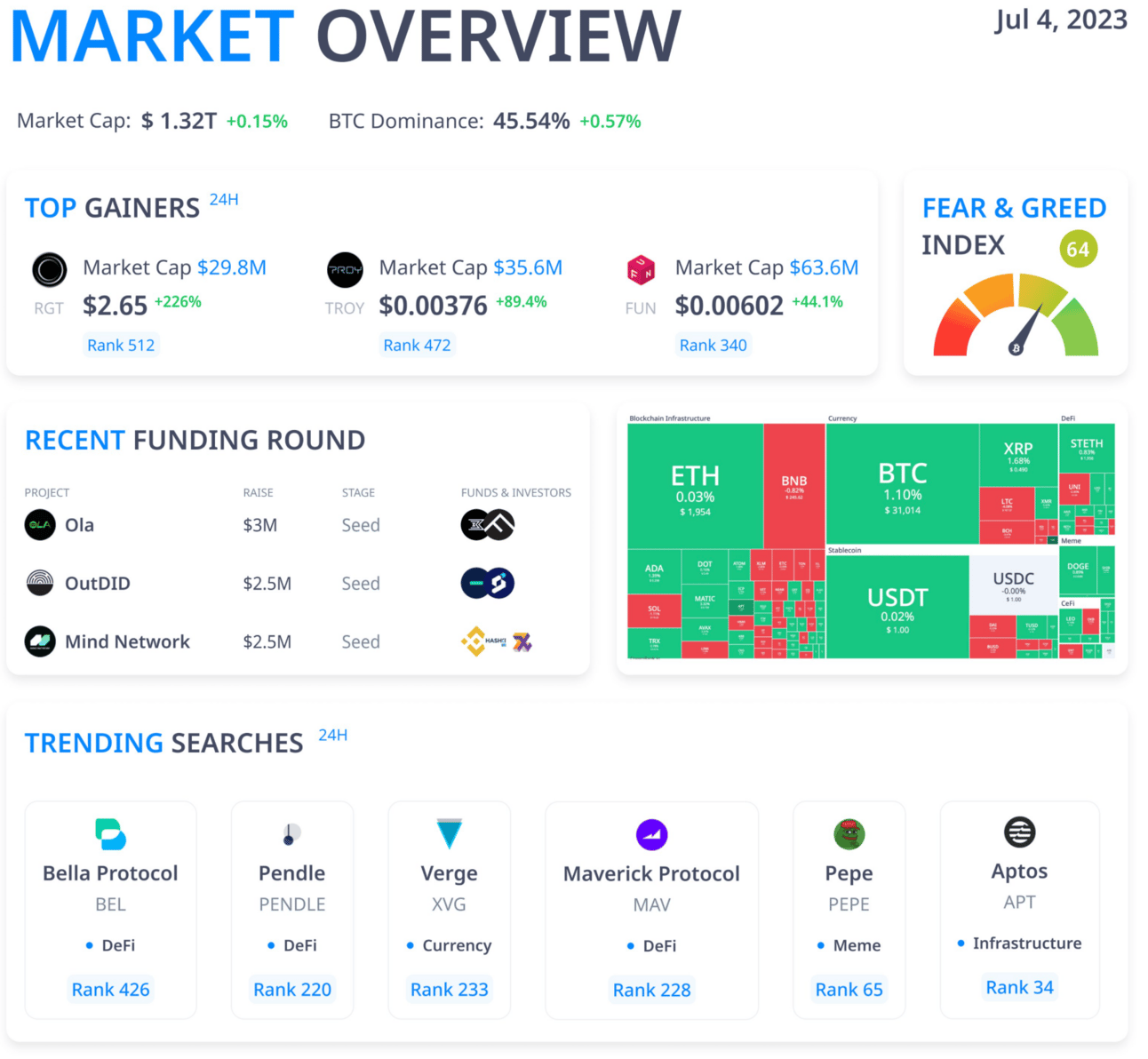Click the Bella Protocol card title
This screenshot has width=1148, height=1059.
[111, 873]
